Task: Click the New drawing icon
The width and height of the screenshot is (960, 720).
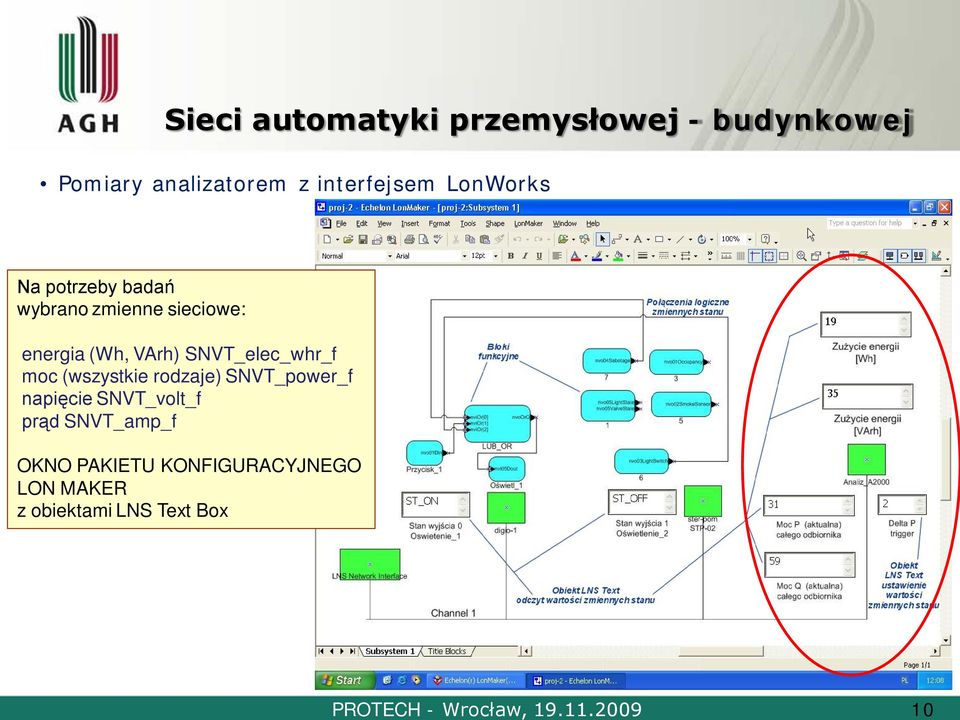Action: 327,239
